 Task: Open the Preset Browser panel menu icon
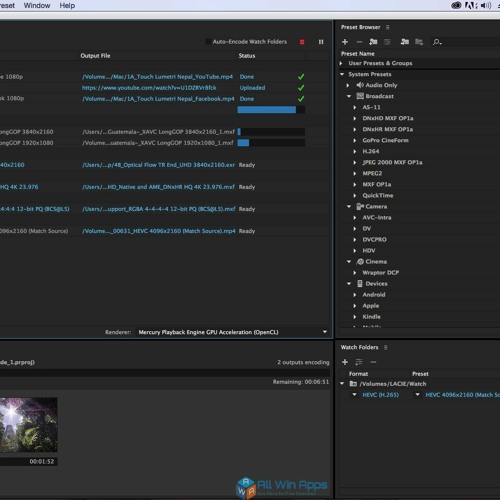point(387,27)
